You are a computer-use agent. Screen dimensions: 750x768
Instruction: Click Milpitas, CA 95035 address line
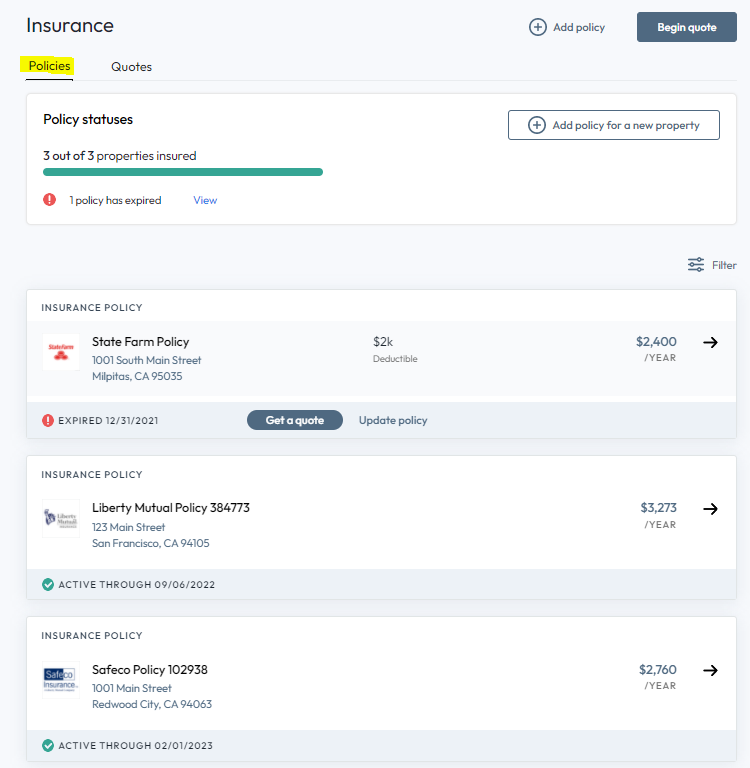(137, 376)
